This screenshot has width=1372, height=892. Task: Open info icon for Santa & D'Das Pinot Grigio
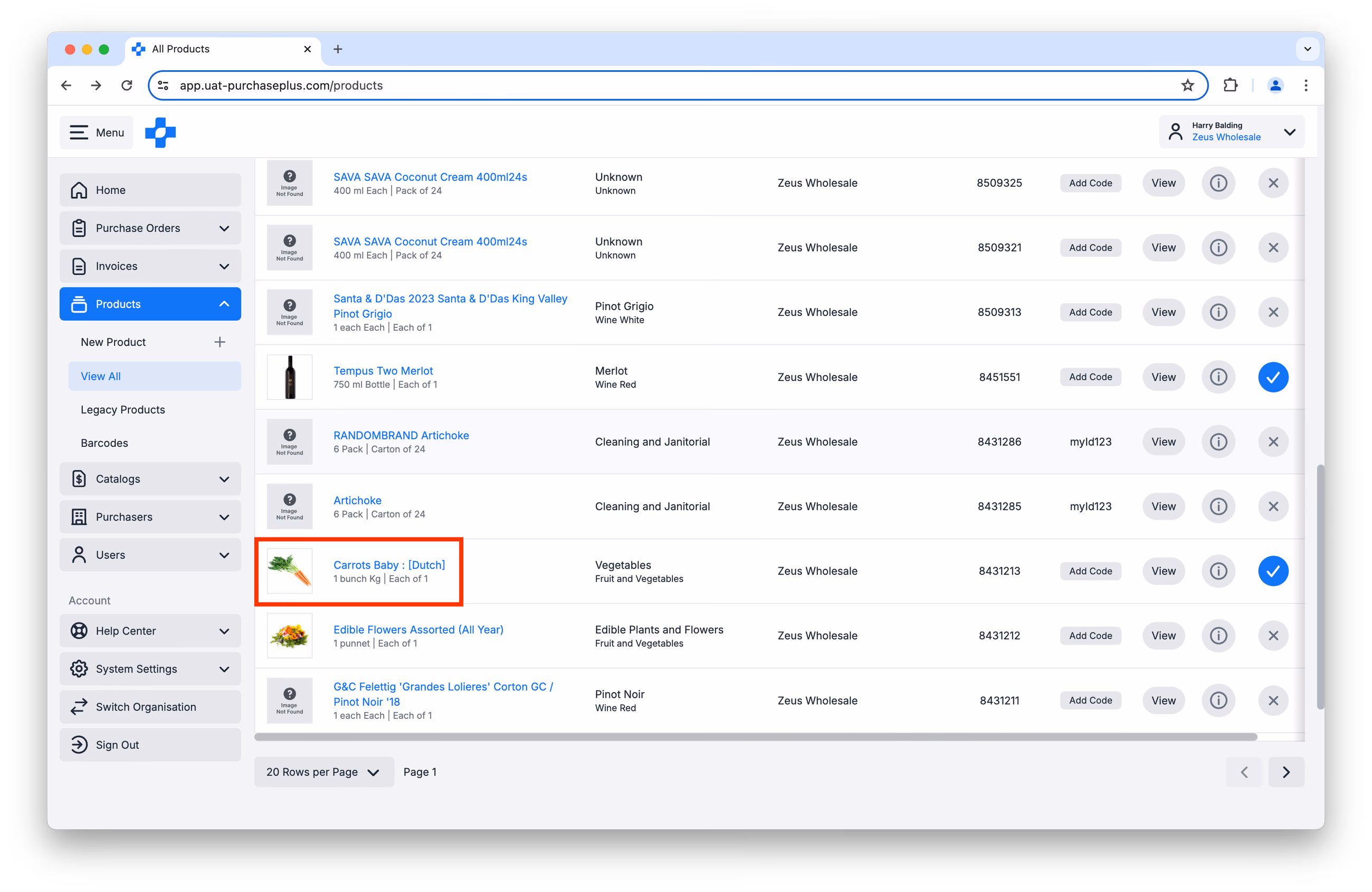tap(1218, 312)
